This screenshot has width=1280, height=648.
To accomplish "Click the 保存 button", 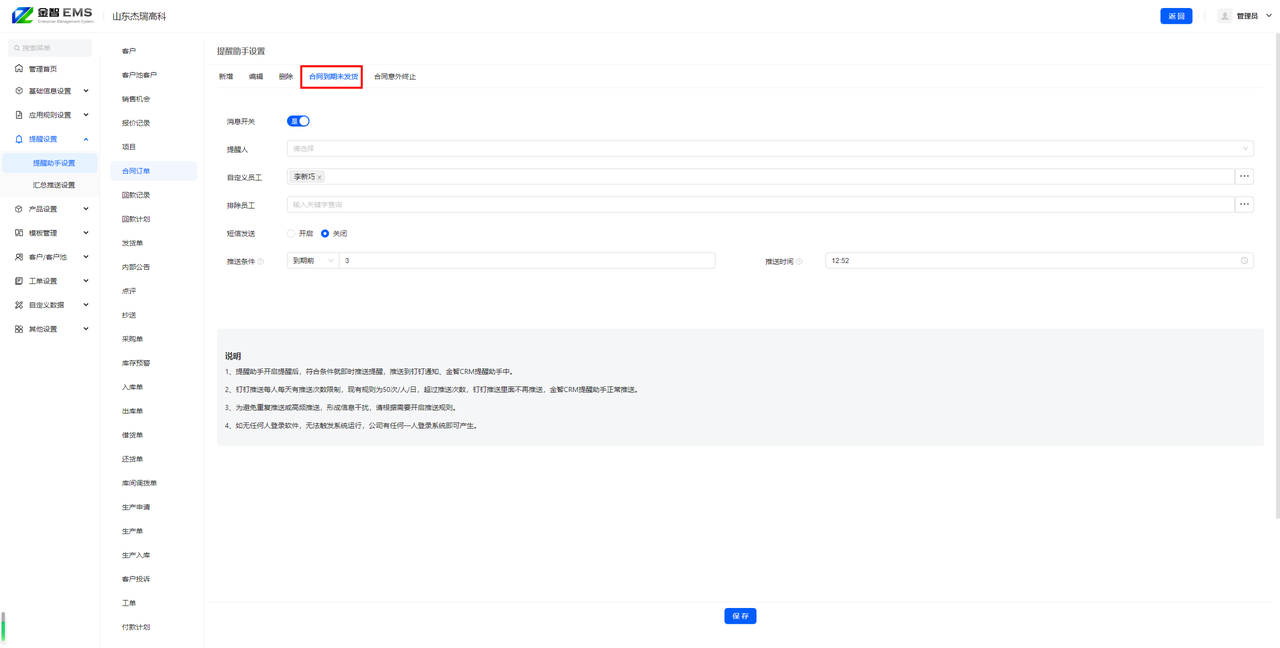I will pos(740,616).
